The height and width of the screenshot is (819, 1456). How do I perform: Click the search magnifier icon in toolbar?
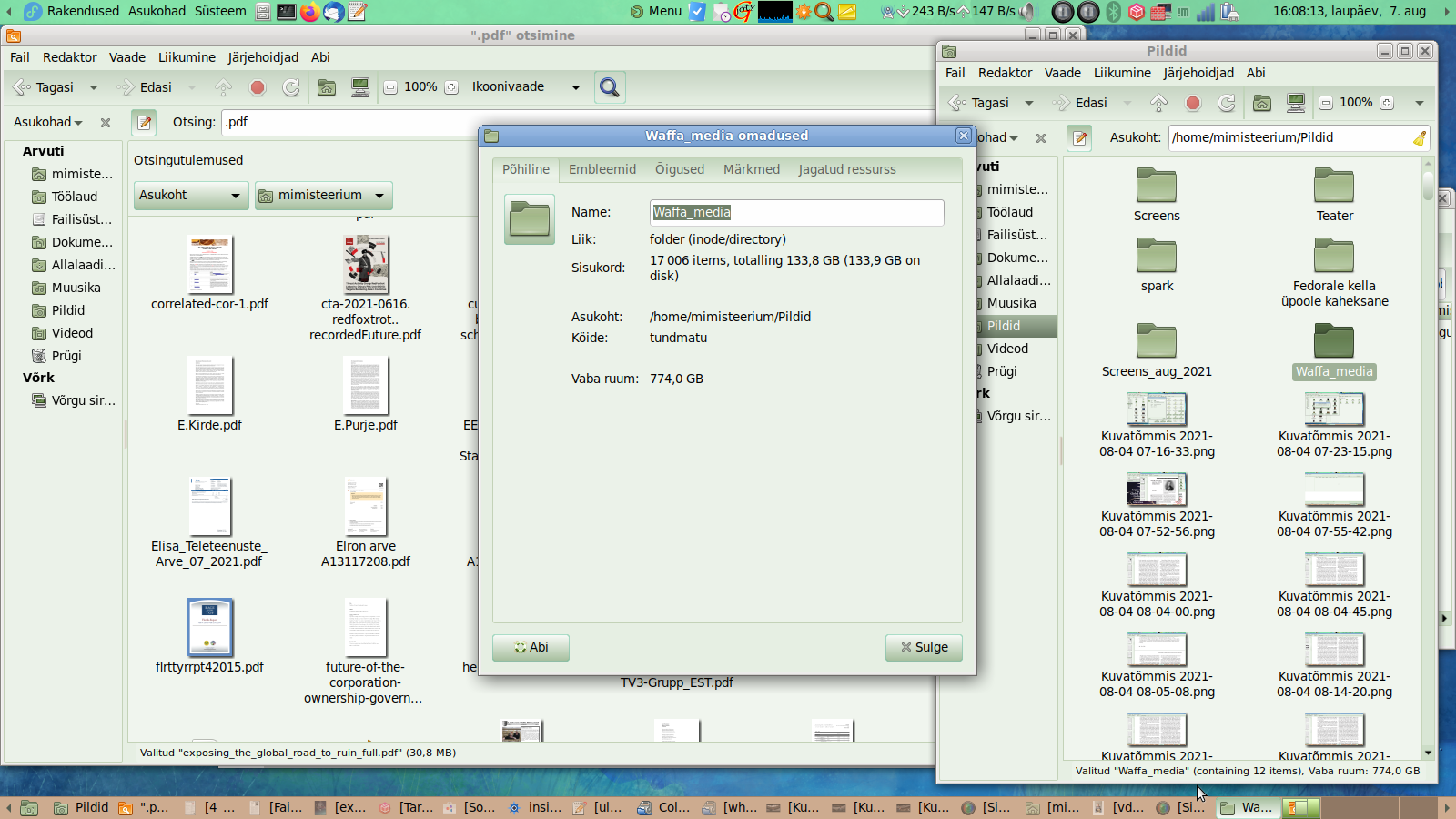coord(609,87)
